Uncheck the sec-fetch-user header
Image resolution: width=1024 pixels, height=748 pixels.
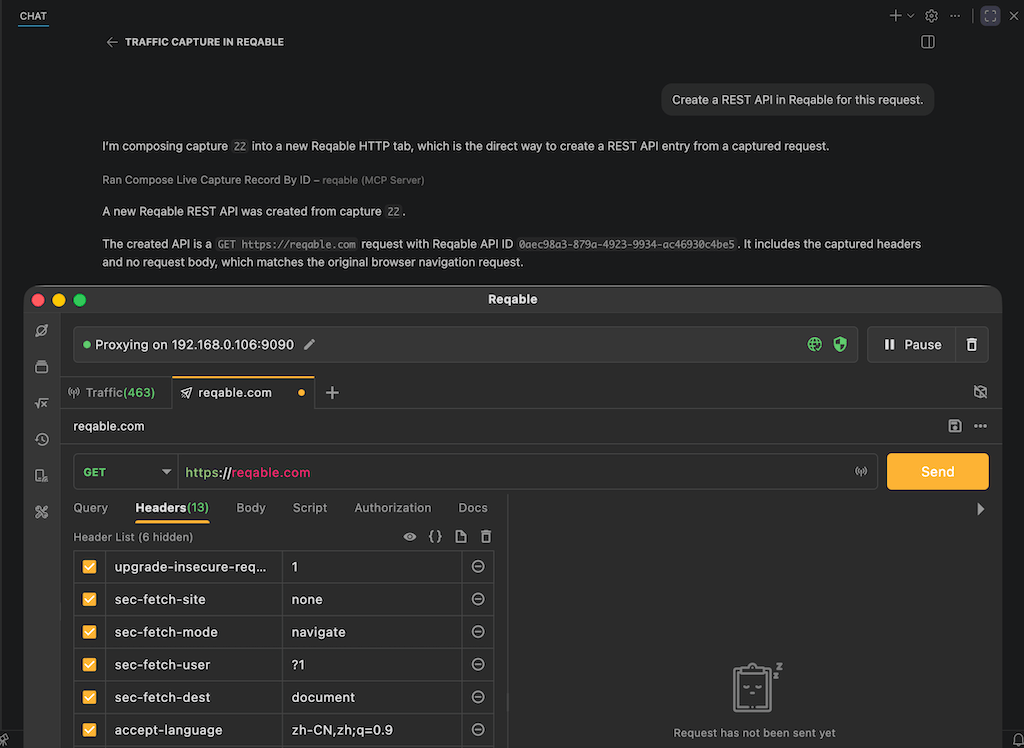tap(89, 664)
